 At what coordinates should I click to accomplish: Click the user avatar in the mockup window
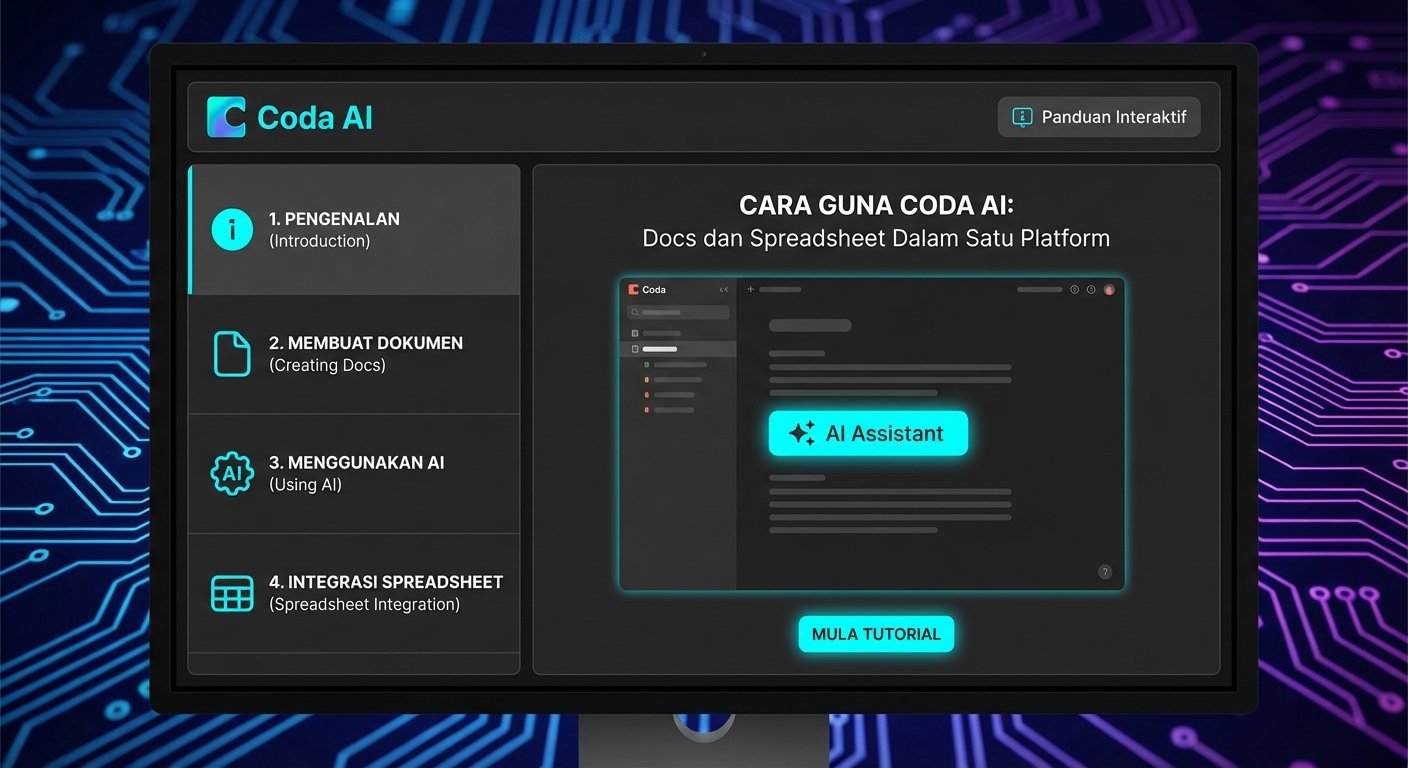coord(1109,290)
